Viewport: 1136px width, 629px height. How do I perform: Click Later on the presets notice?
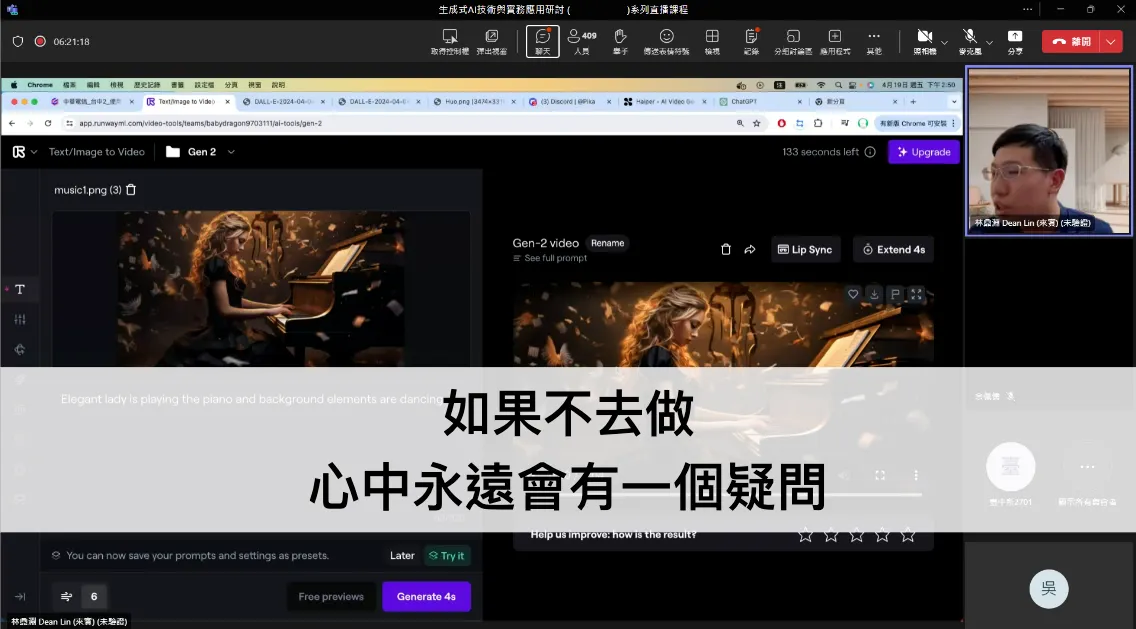(402, 556)
